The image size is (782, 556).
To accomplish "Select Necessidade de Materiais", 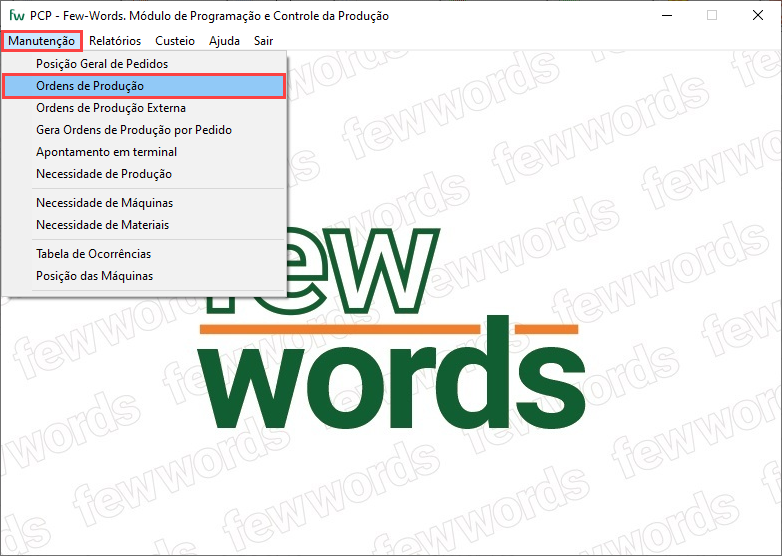I will tap(144, 225).
